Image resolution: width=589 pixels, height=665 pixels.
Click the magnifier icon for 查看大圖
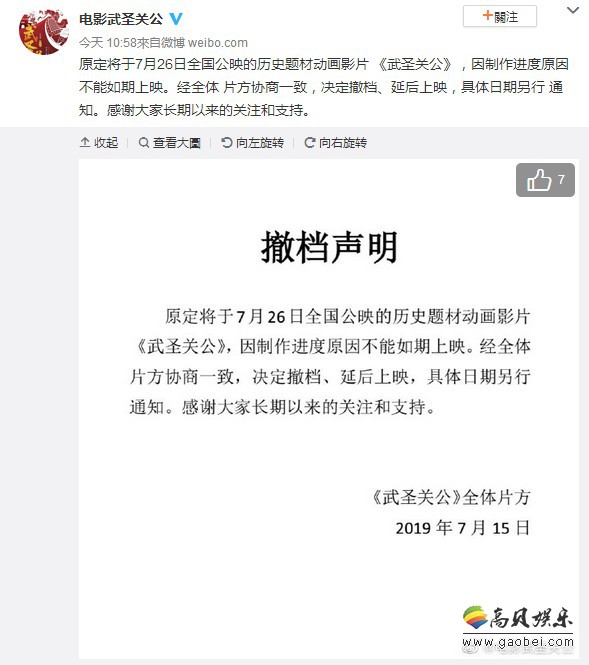tap(144, 142)
